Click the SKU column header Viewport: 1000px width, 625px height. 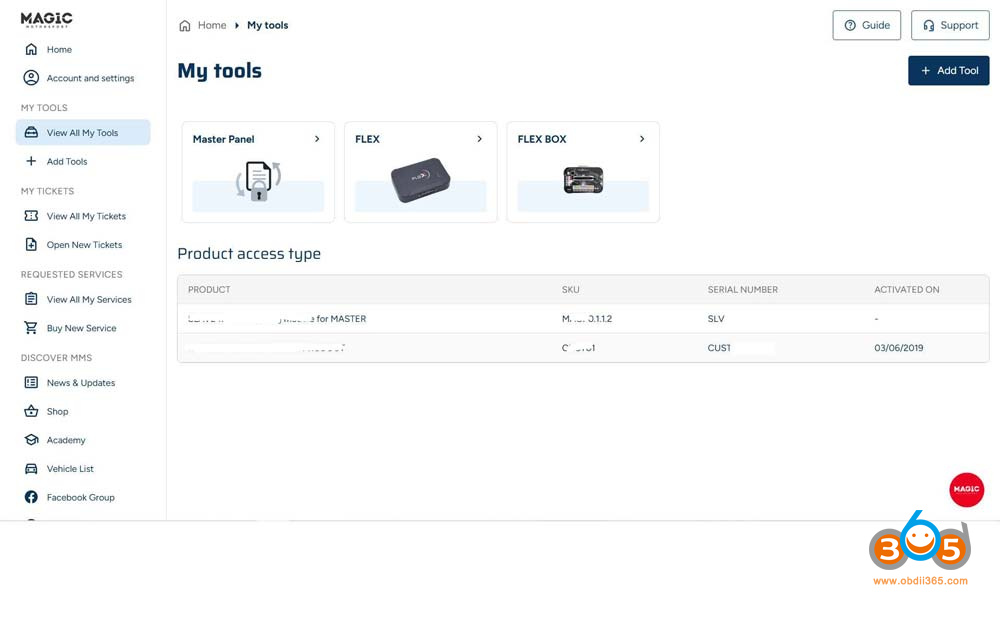[571, 290]
